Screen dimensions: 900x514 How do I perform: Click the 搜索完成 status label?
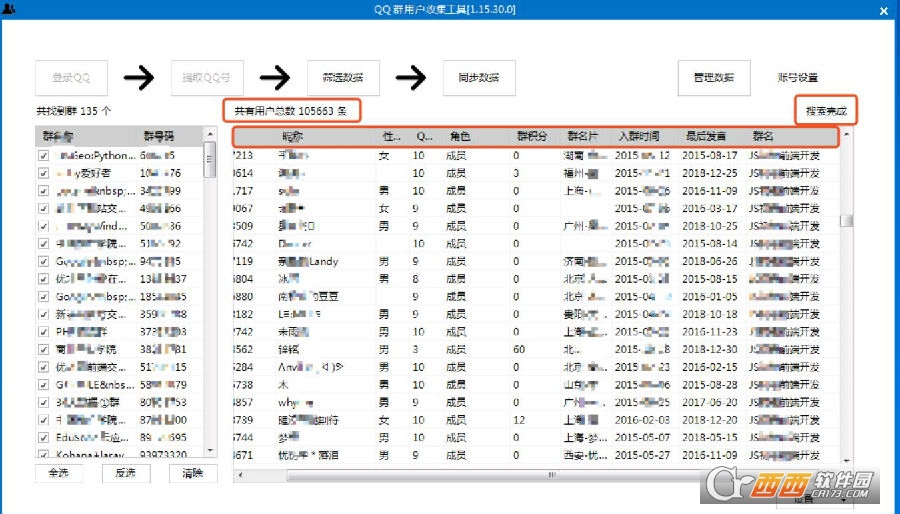[x=826, y=111]
